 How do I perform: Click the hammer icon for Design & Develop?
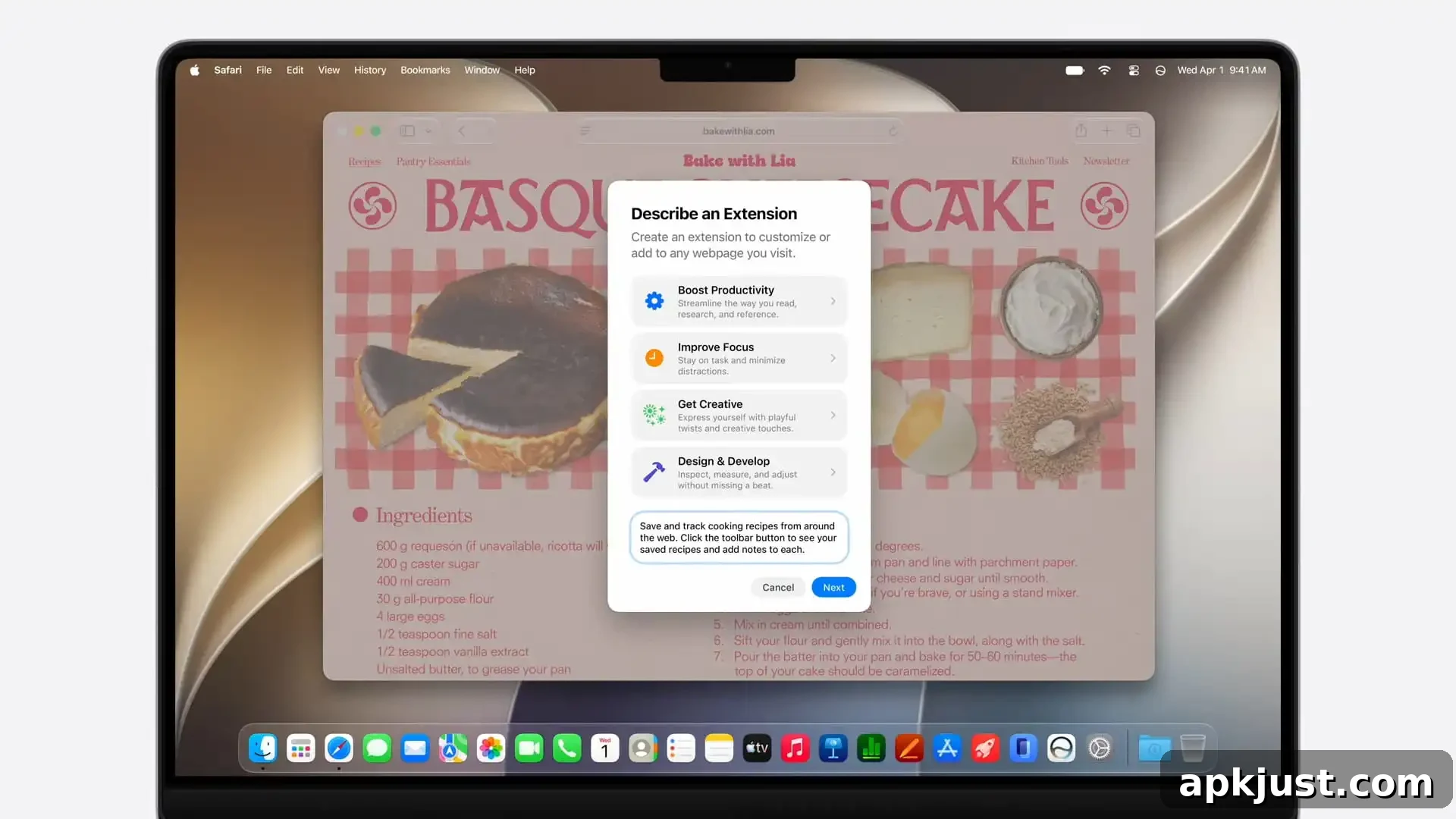[654, 472]
